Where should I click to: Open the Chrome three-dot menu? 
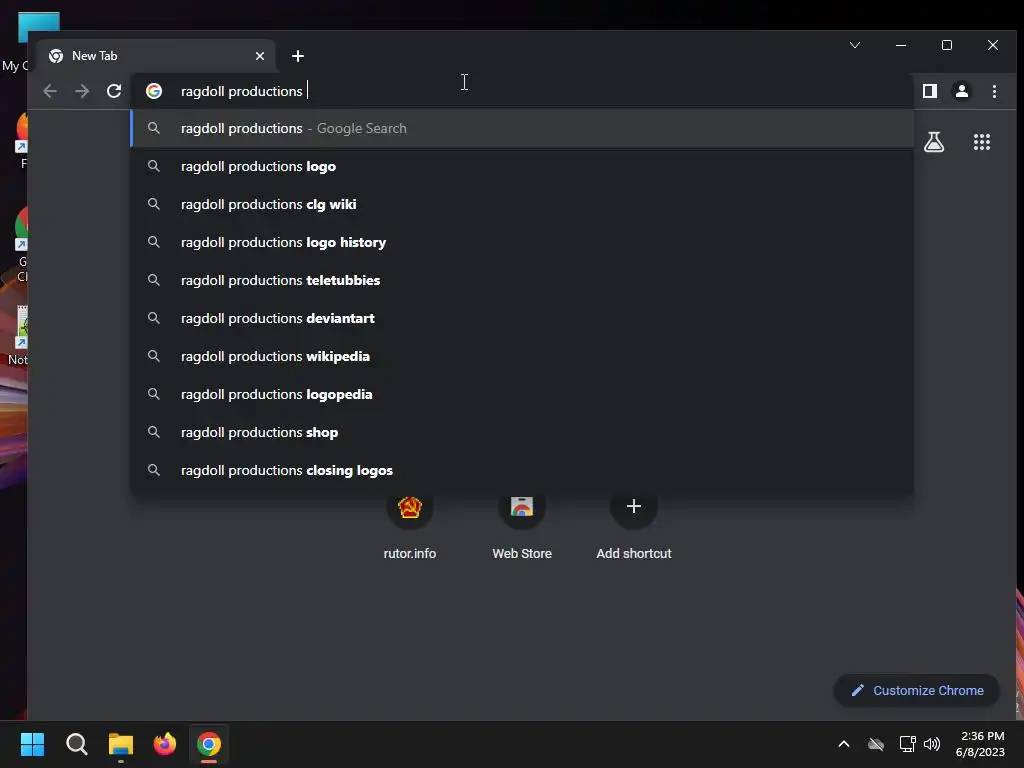994,91
